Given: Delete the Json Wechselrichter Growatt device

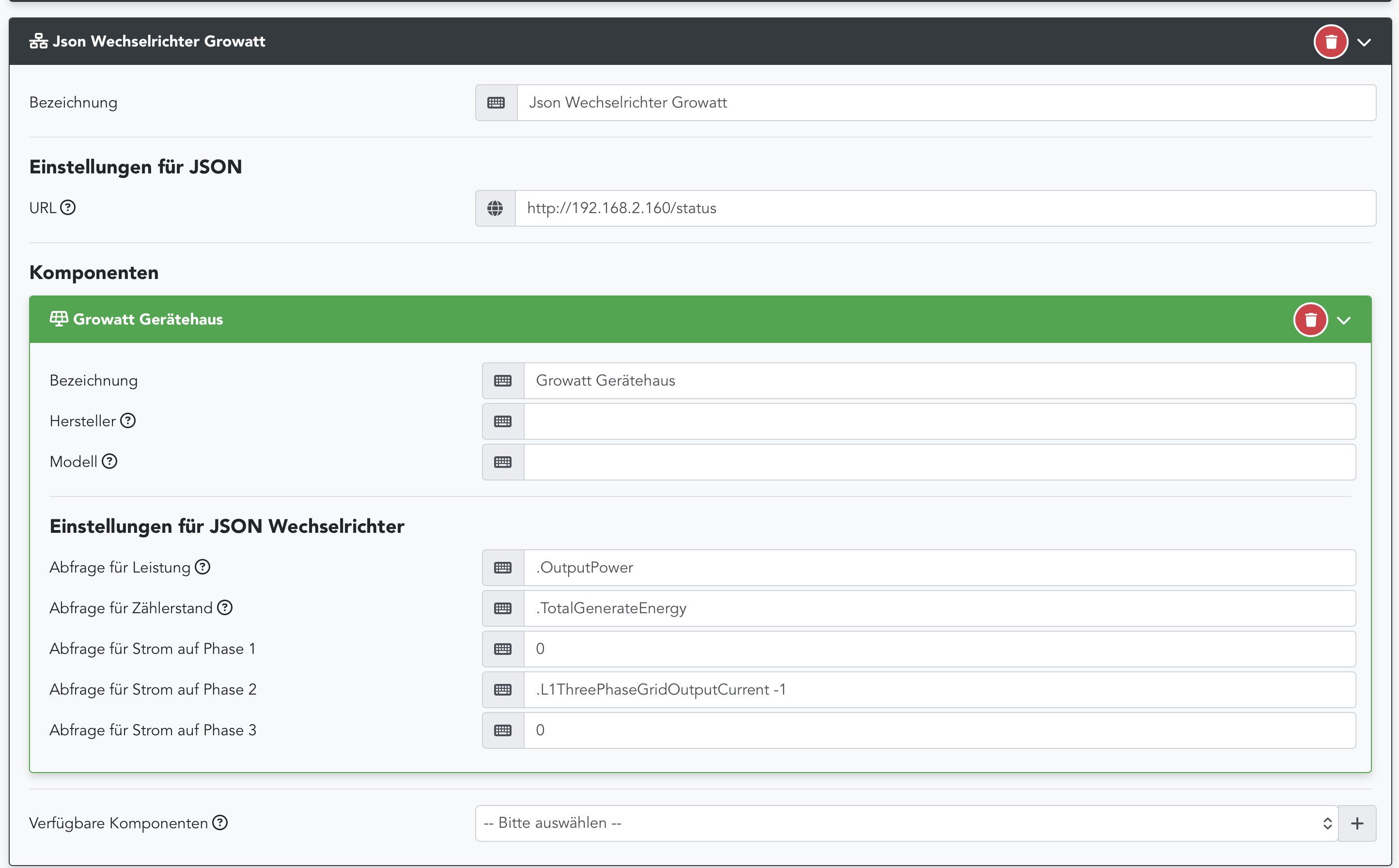Looking at the screenshot, I should point(1330,42).
